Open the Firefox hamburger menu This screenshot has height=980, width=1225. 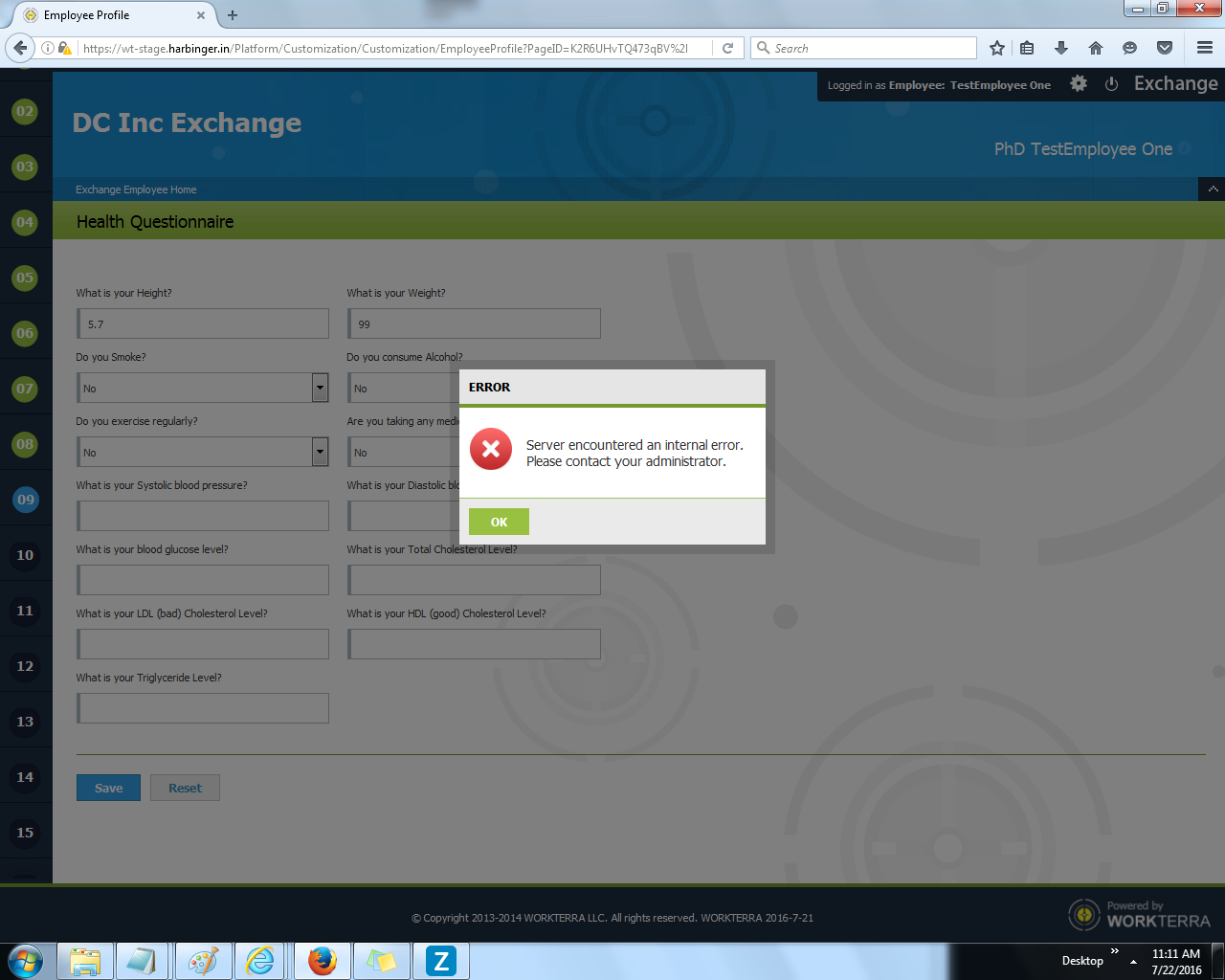tap(1205, 48)
